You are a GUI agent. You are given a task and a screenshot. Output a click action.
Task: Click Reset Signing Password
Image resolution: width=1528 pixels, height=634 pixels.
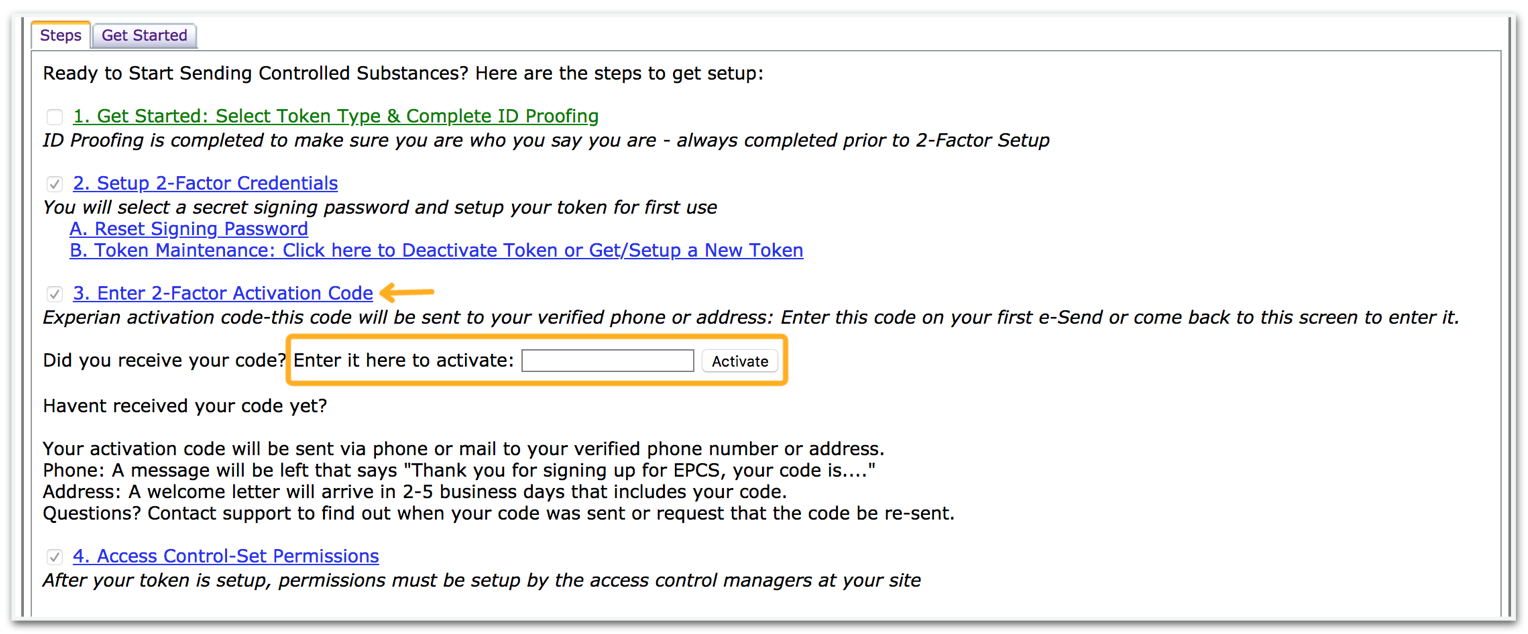click(188, 229)
